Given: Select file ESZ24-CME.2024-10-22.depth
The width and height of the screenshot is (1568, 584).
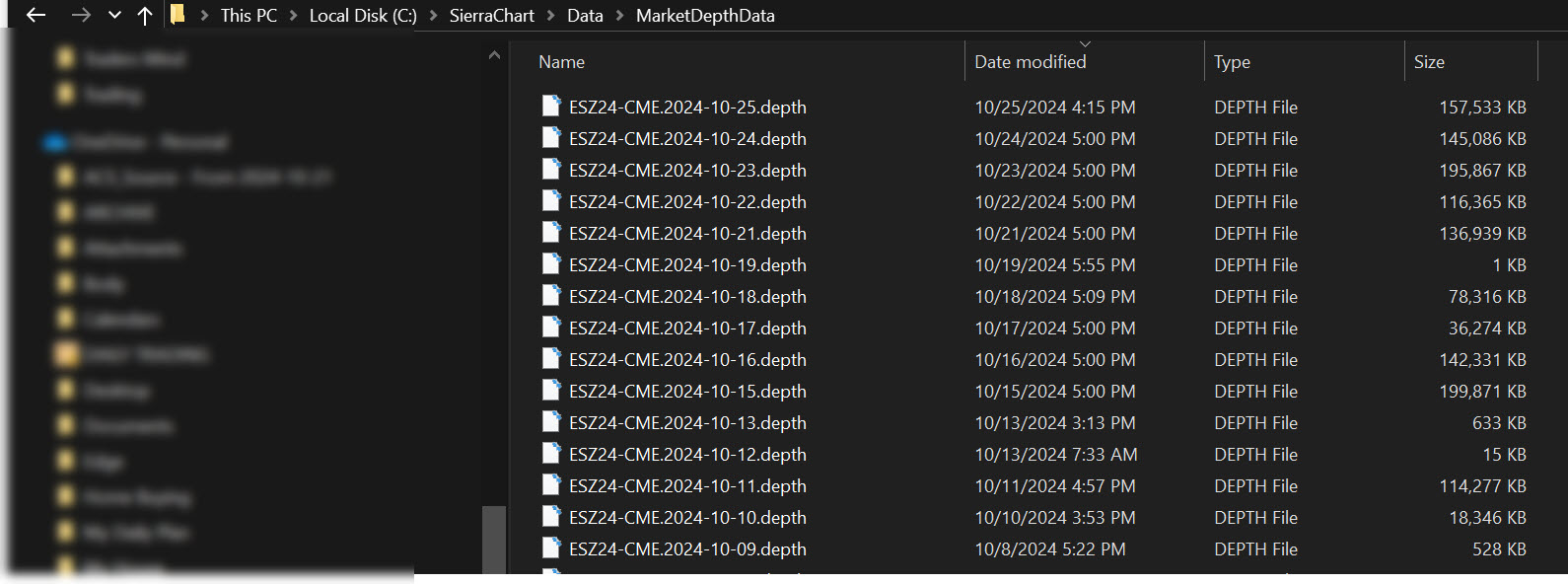Looking at the screenshot, I should [x=687, y=202].
